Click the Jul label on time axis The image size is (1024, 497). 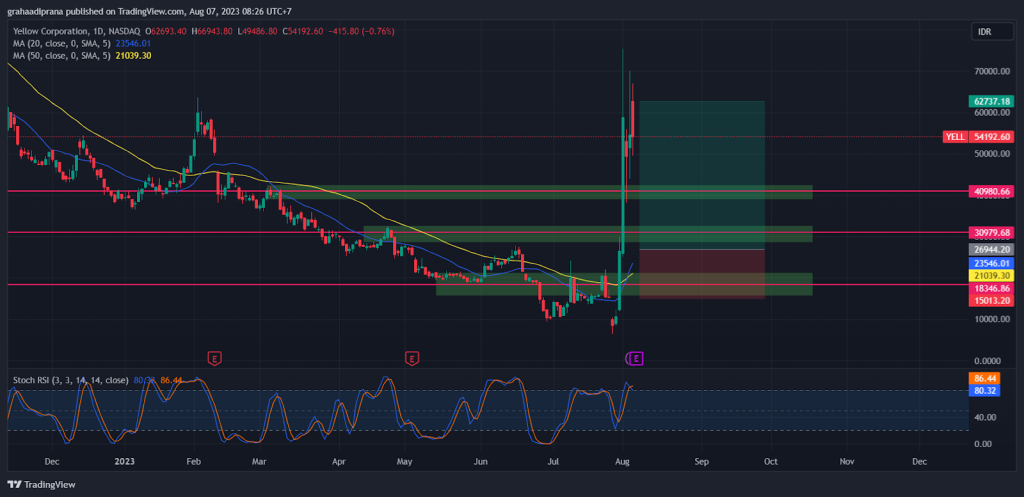point(554,461)
